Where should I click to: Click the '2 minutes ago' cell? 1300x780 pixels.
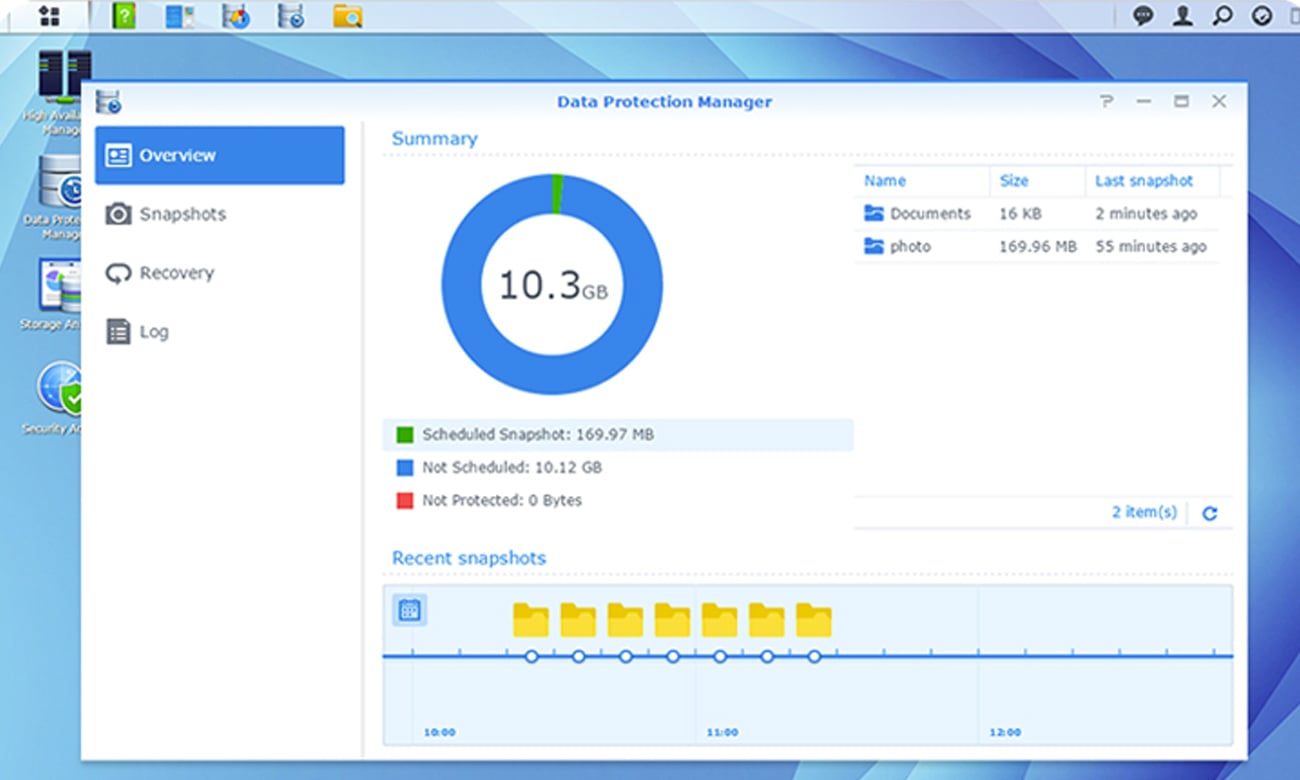pos(1146,213)
